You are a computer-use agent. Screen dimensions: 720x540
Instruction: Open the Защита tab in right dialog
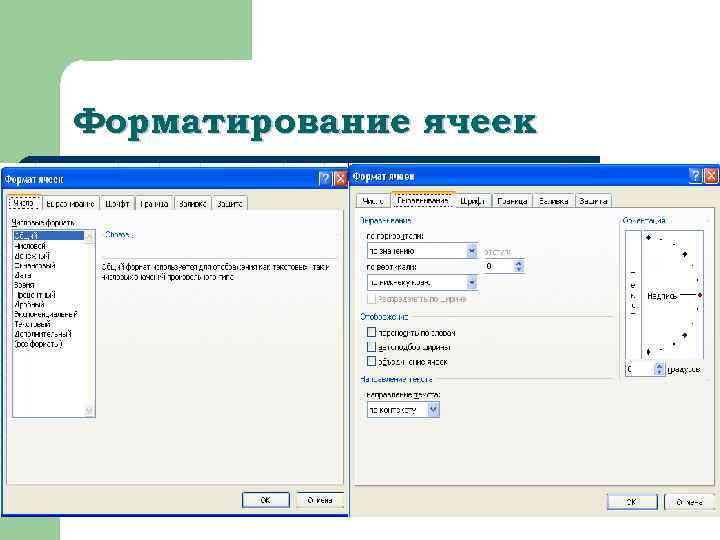[593, 201]
